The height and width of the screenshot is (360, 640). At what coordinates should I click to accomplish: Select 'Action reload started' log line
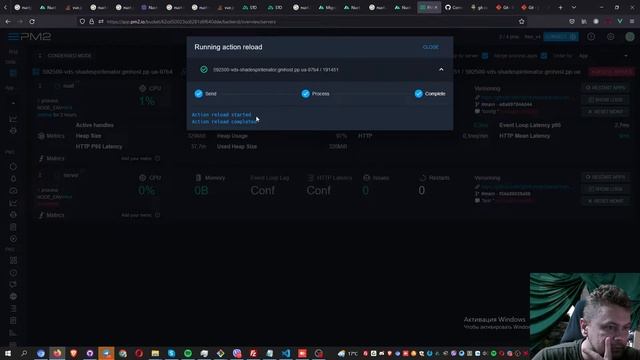point(222,115)
